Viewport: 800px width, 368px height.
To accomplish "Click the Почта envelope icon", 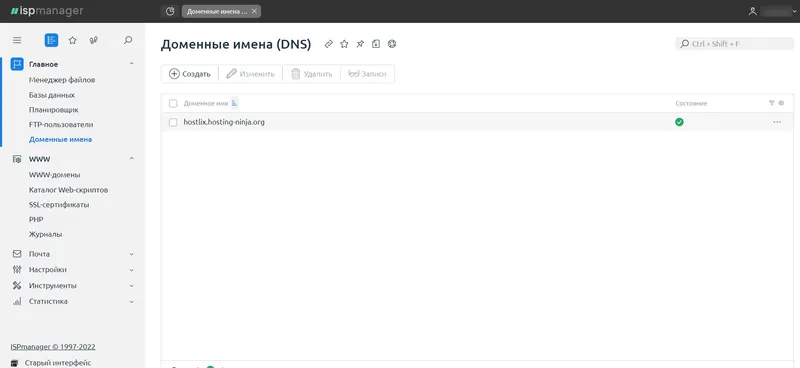I will click(17, 254).
